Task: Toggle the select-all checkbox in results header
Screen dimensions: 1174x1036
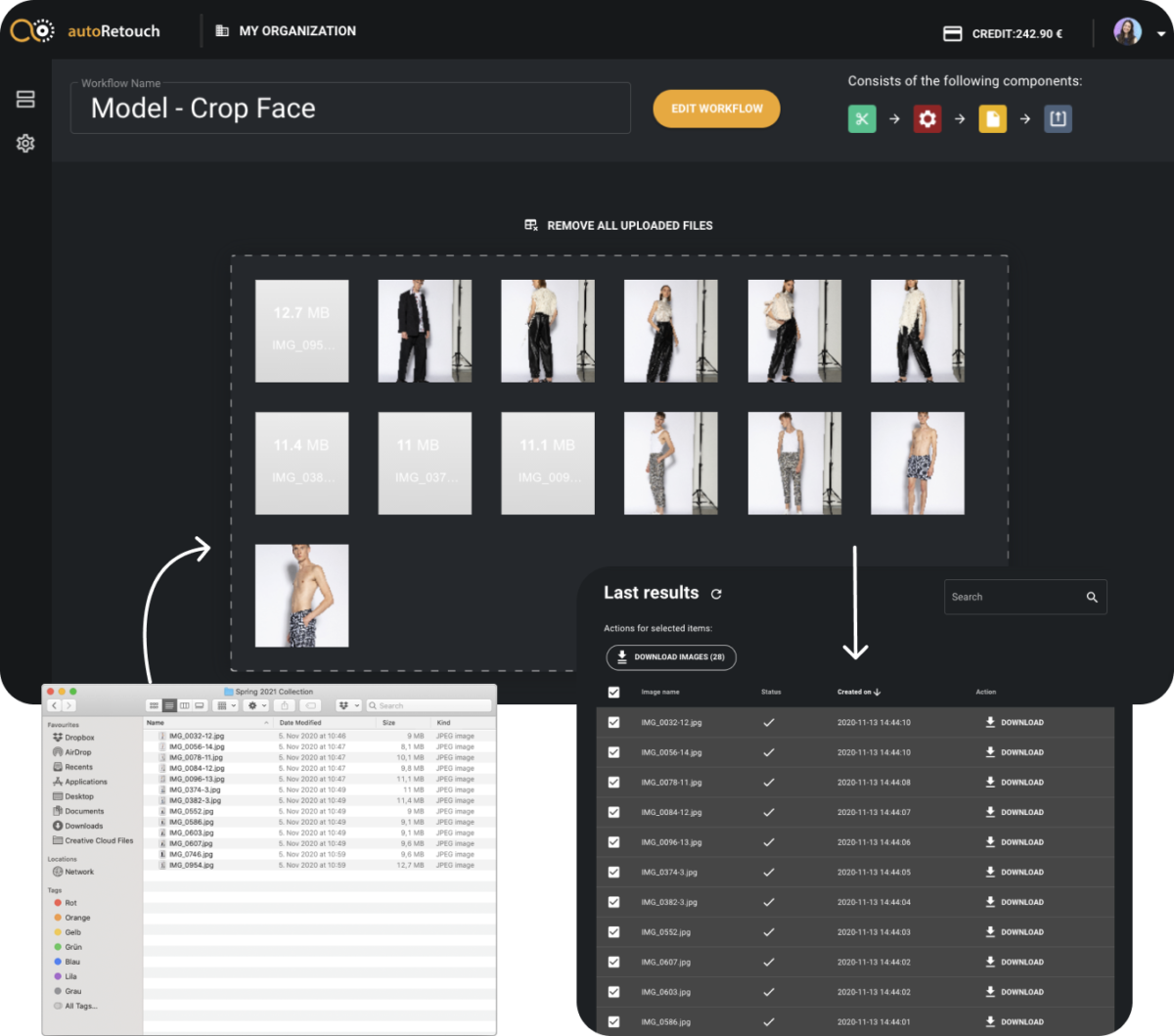Action: pos(614,693)
